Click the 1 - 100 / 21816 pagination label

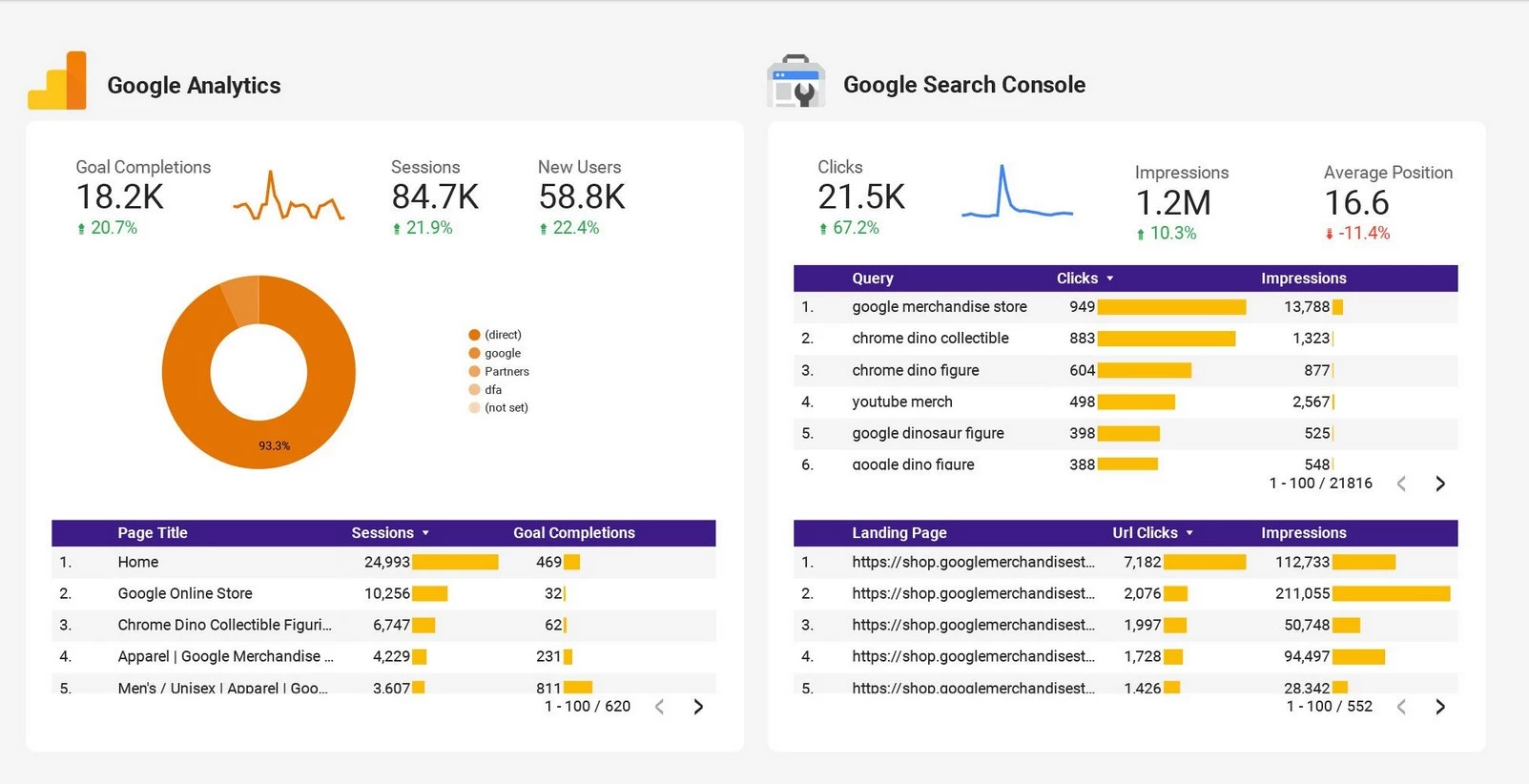(x=1321, y=484)
